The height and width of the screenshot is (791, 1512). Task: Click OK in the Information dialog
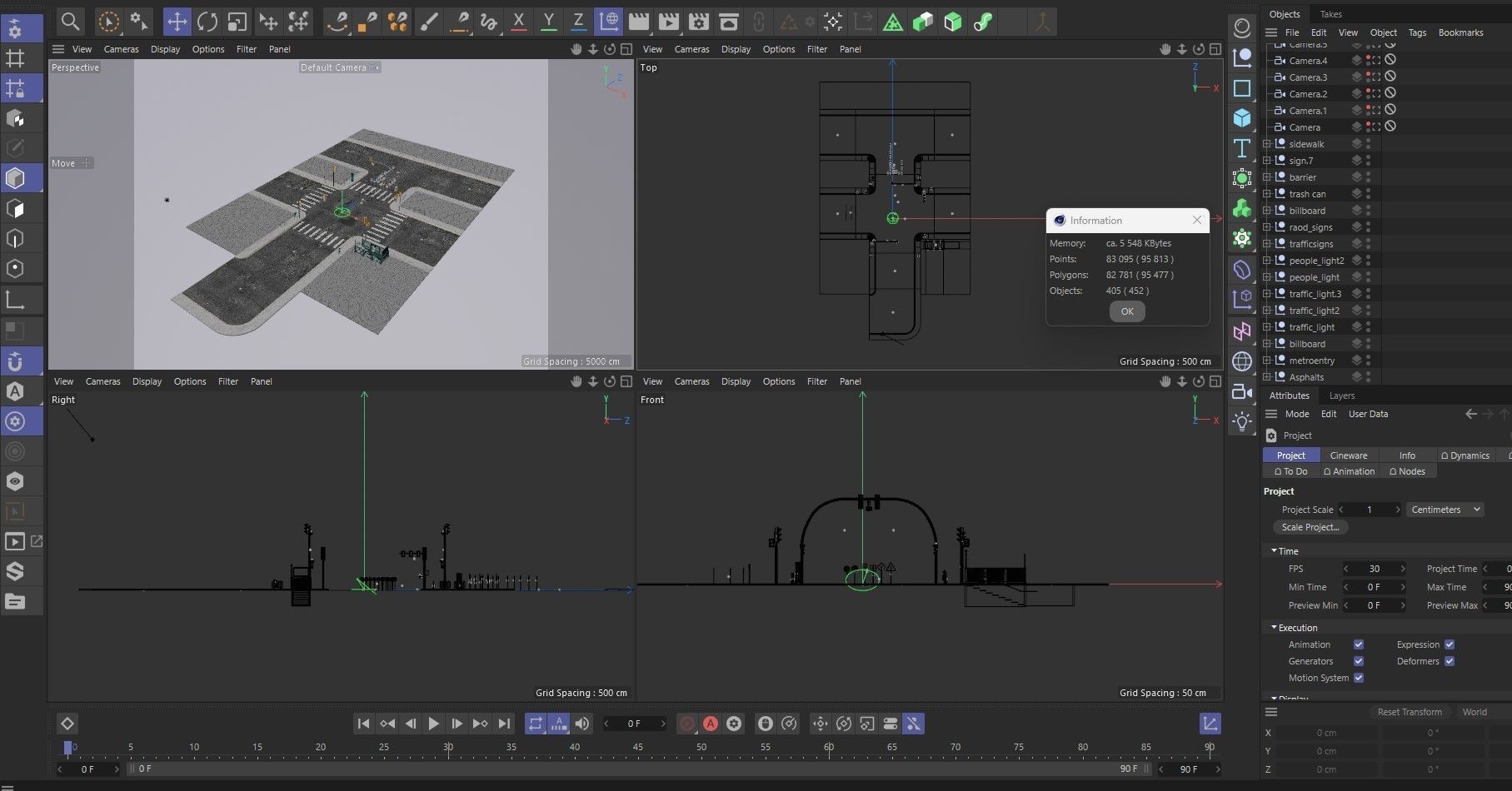(x=1126, y=311)
